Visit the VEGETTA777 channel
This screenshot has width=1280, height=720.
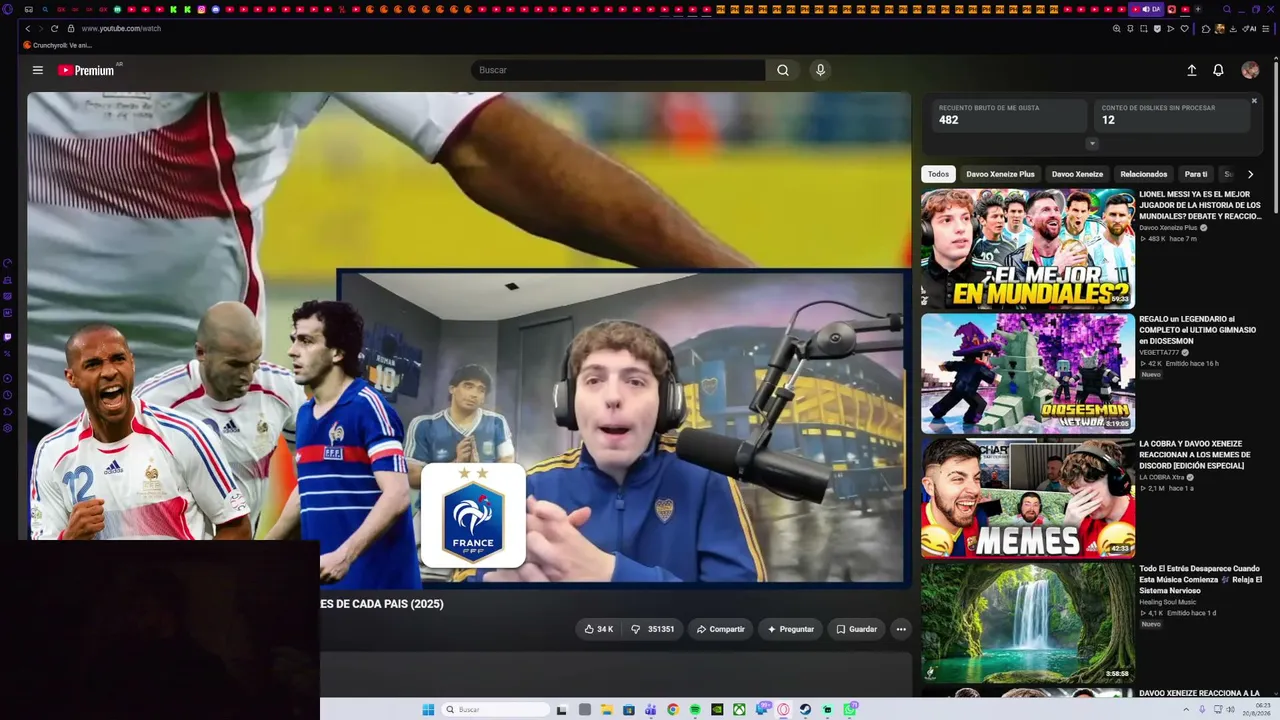[1159, 353]
